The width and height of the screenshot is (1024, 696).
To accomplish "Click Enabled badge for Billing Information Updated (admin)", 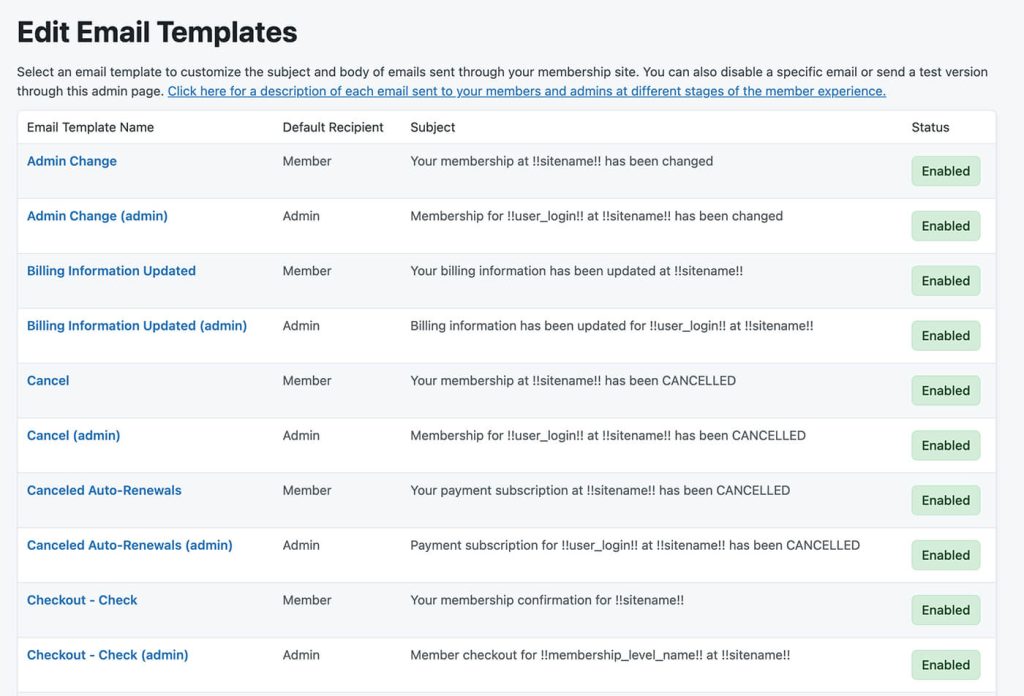I will pos(946,336).
